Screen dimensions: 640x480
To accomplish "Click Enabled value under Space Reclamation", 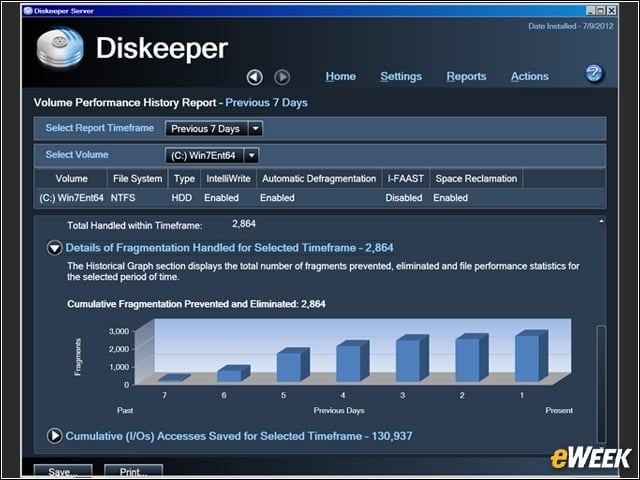I will click(451, 198).
